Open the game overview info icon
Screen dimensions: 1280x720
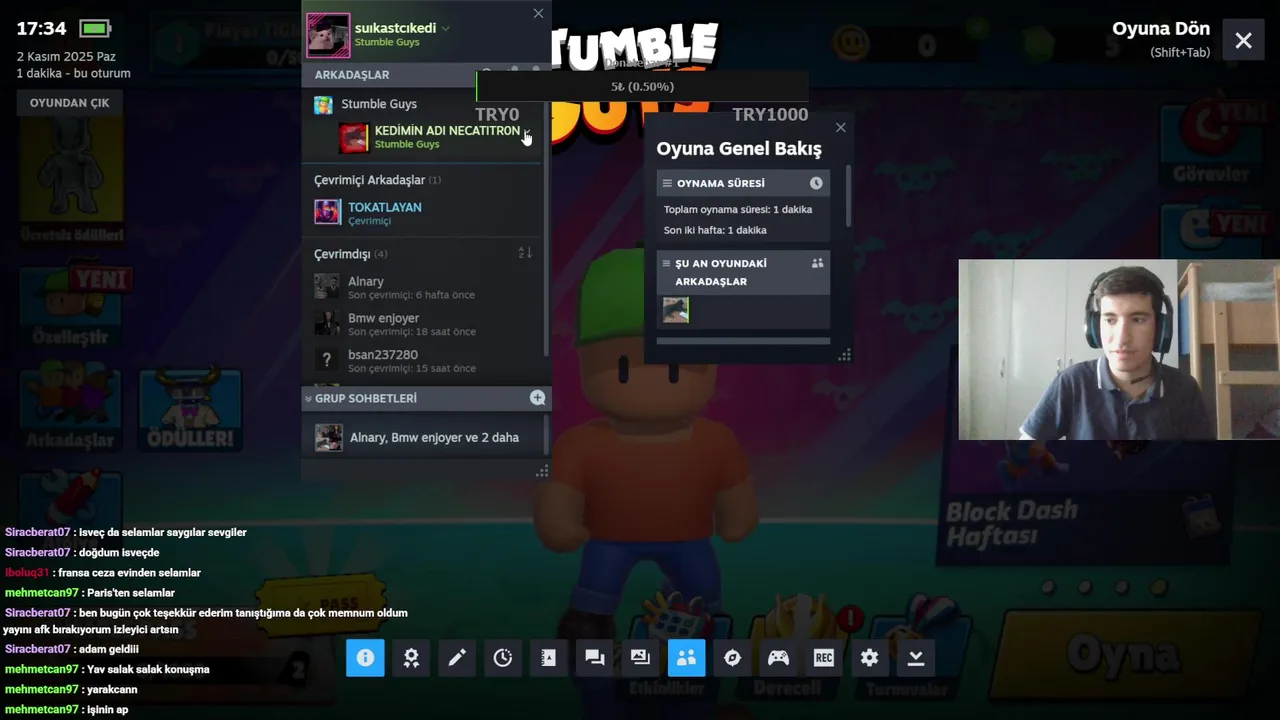(x=365, y=658)
